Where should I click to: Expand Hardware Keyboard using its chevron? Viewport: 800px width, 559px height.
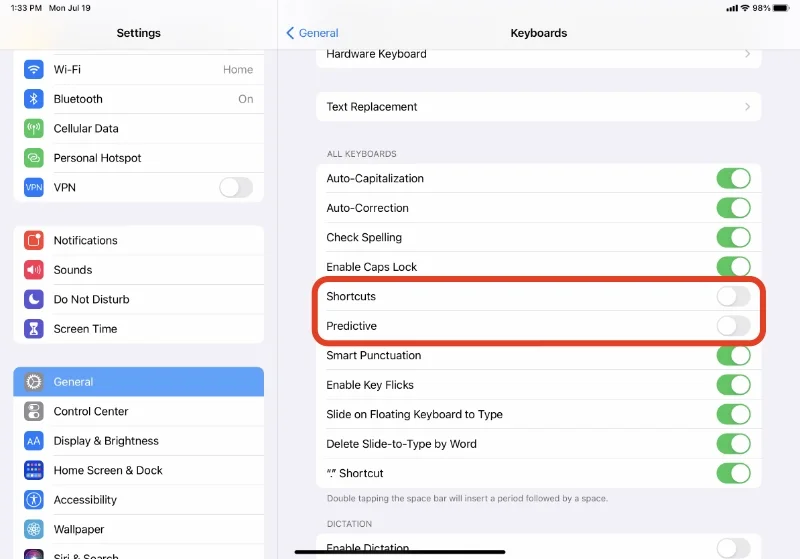[747, 54]
